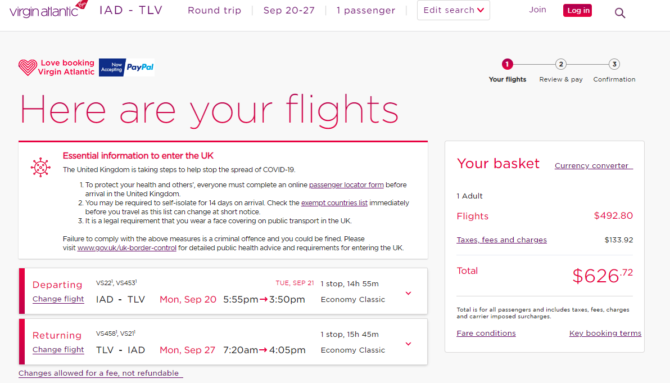Image resolution: width=670 pixels, height=383 pixels.
Task: Change flight for the Departing leg
Action: click(58, 299)
